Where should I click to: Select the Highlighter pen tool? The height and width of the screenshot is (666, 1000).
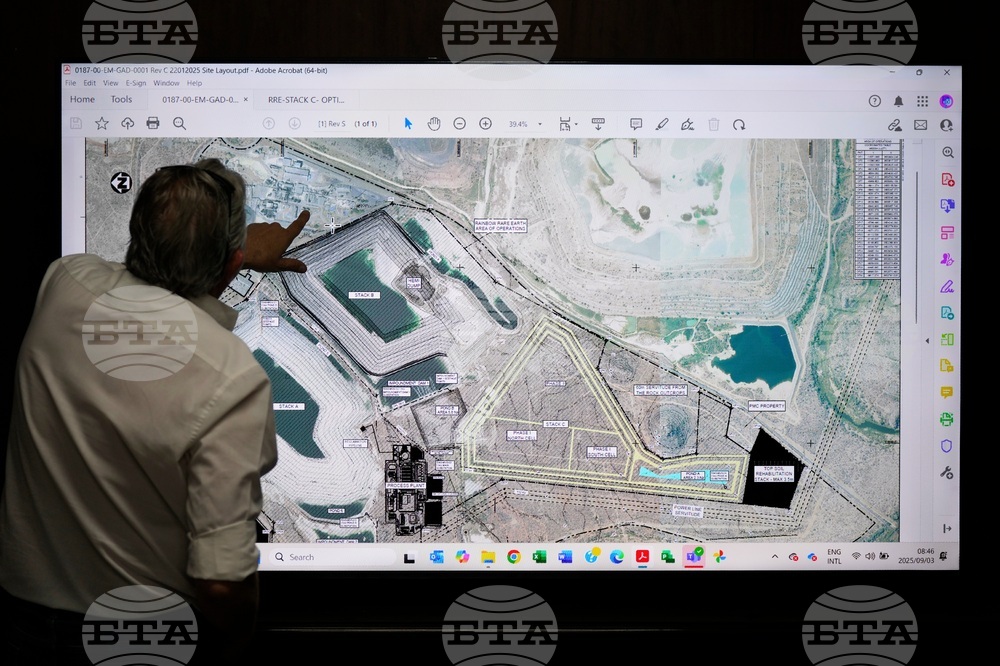pos(661,124)
